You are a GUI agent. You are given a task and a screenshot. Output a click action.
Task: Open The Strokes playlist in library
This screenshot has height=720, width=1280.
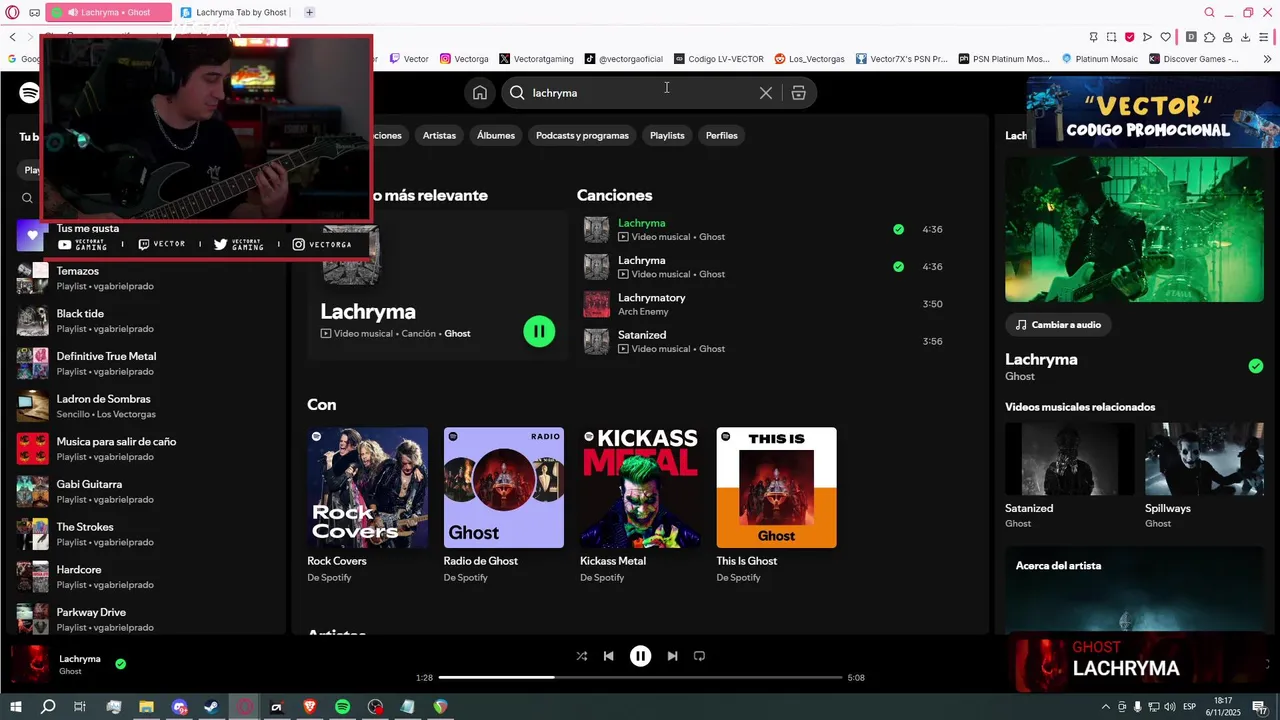(x=145, y=534)
